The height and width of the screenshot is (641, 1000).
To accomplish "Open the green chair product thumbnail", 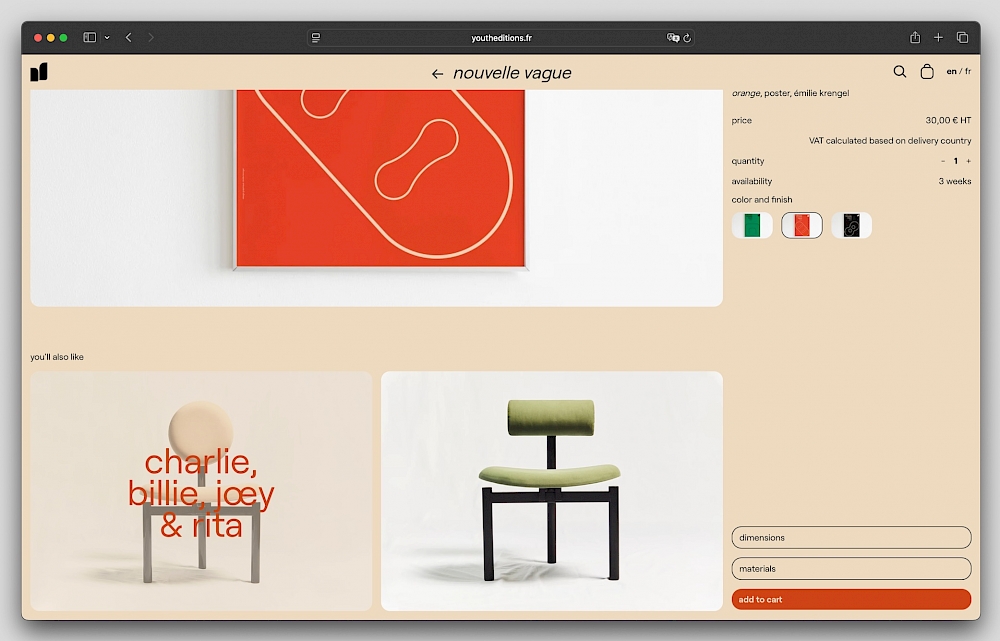I will 551,491.
